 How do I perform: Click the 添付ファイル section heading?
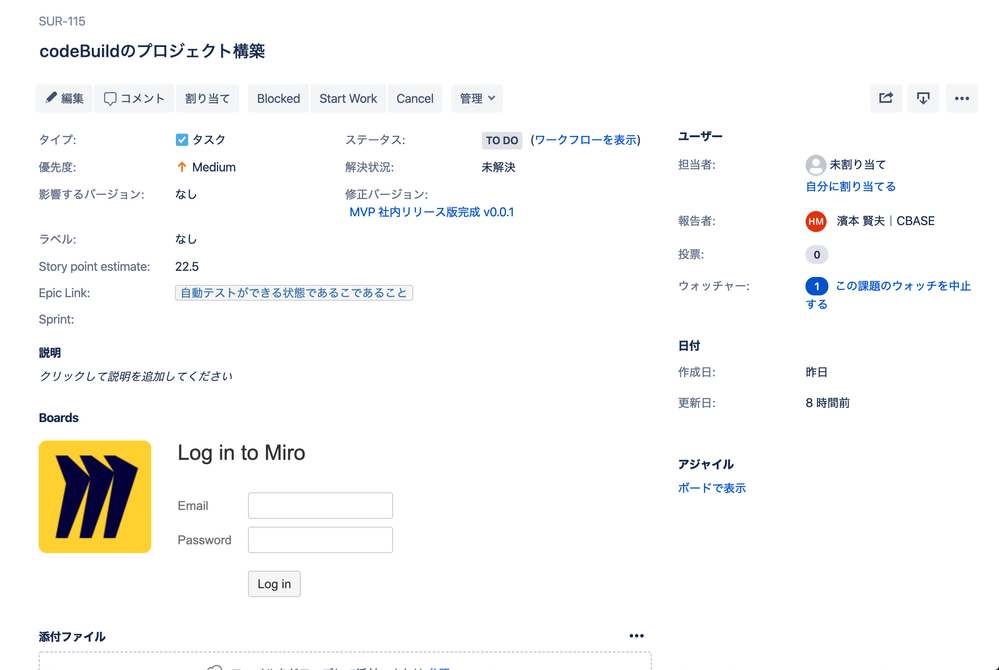[72, 636]
